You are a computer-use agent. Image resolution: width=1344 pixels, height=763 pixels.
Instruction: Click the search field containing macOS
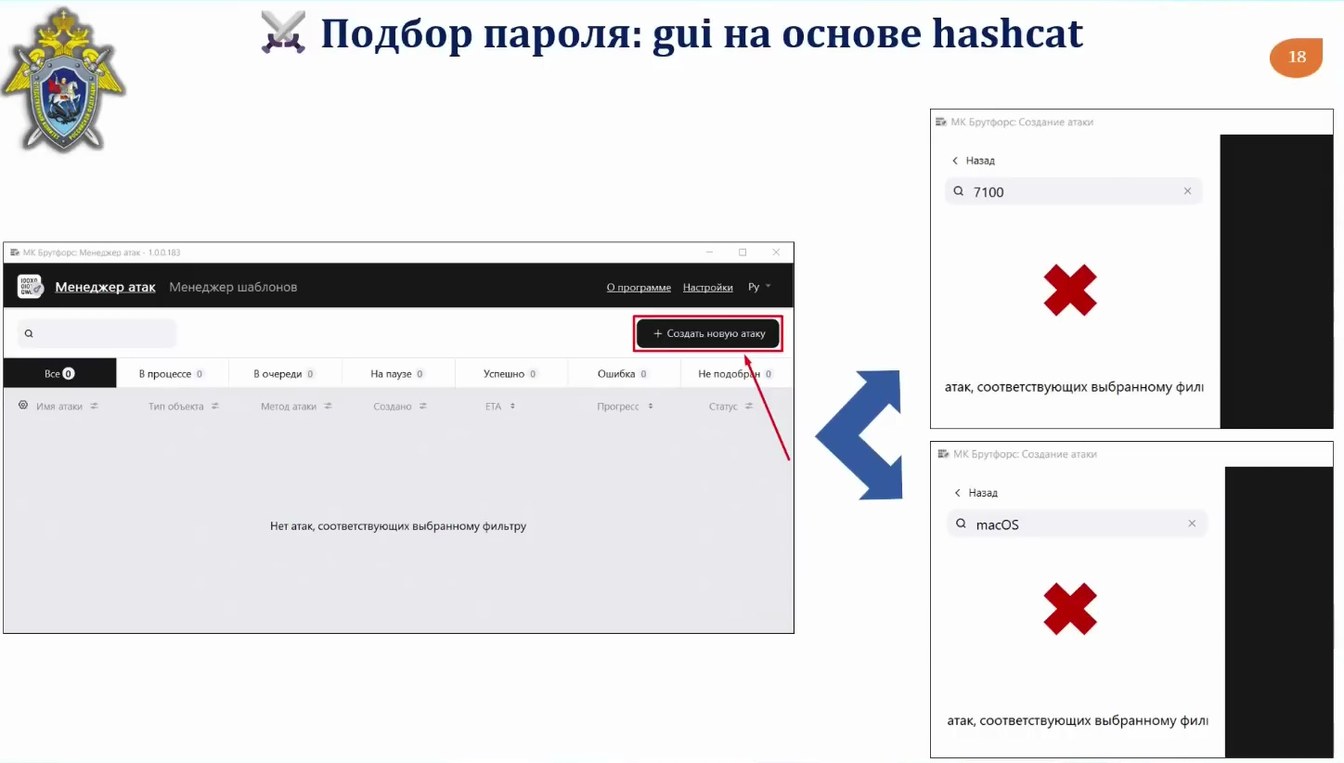[1077, 523]
